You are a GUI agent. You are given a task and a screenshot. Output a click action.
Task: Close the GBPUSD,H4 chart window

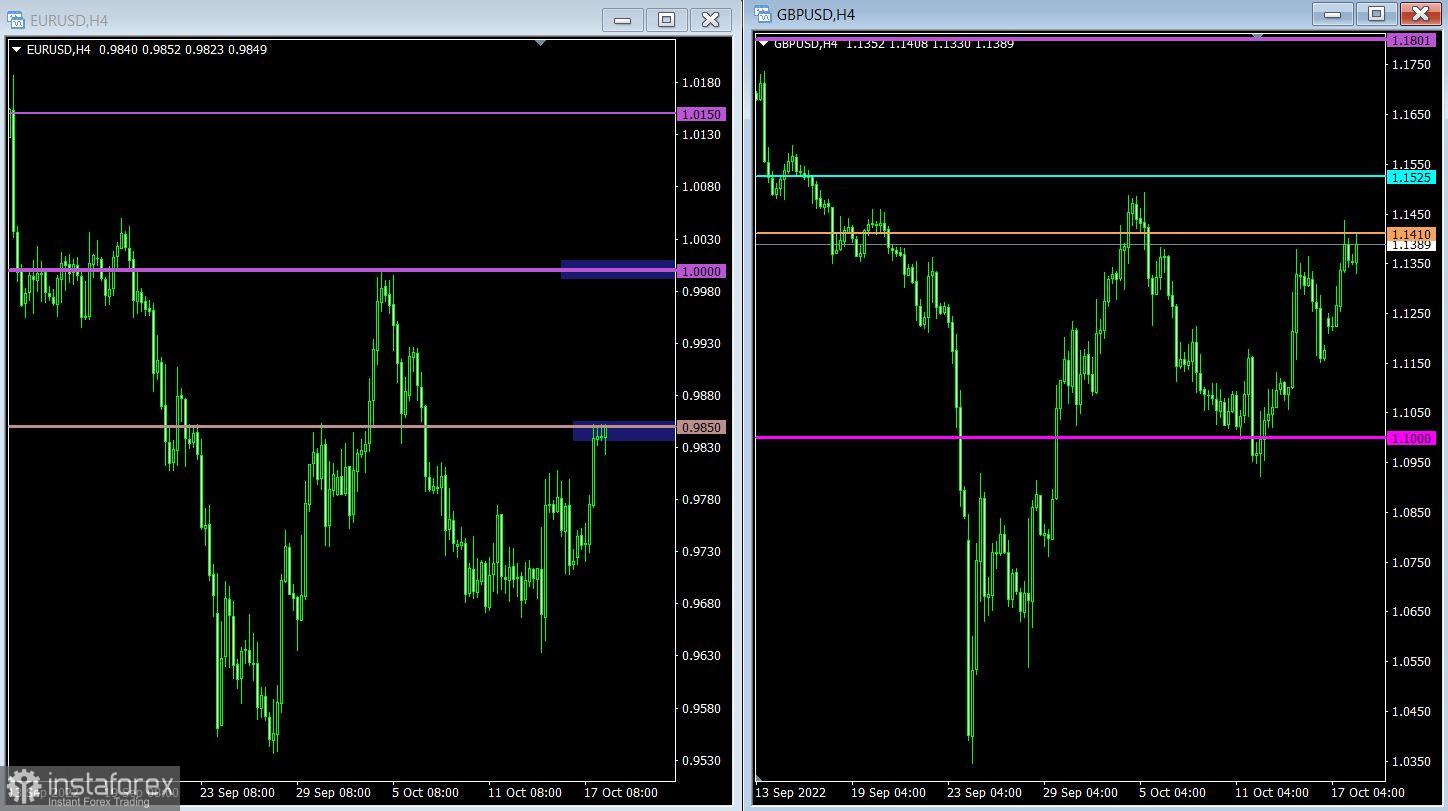[x=1420, y=14]
